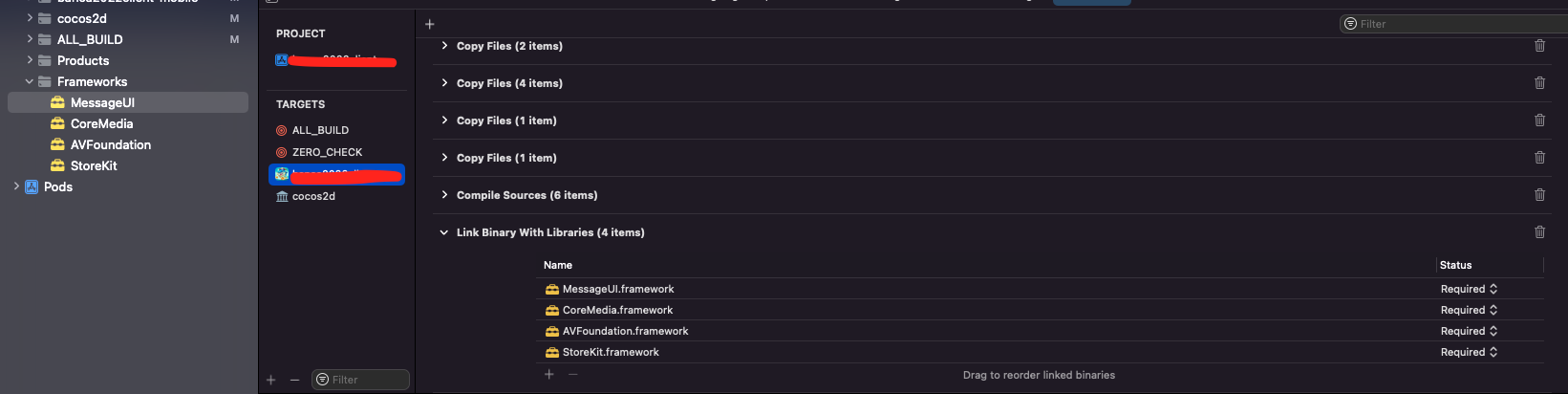The width and height of the screenshot is (1568, 394).
Task: Expand the Pods project in navigator
Action: 16,186
